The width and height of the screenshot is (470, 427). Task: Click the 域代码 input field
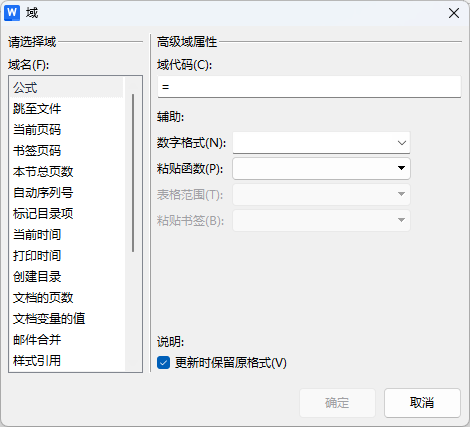(x=309, y=87)
